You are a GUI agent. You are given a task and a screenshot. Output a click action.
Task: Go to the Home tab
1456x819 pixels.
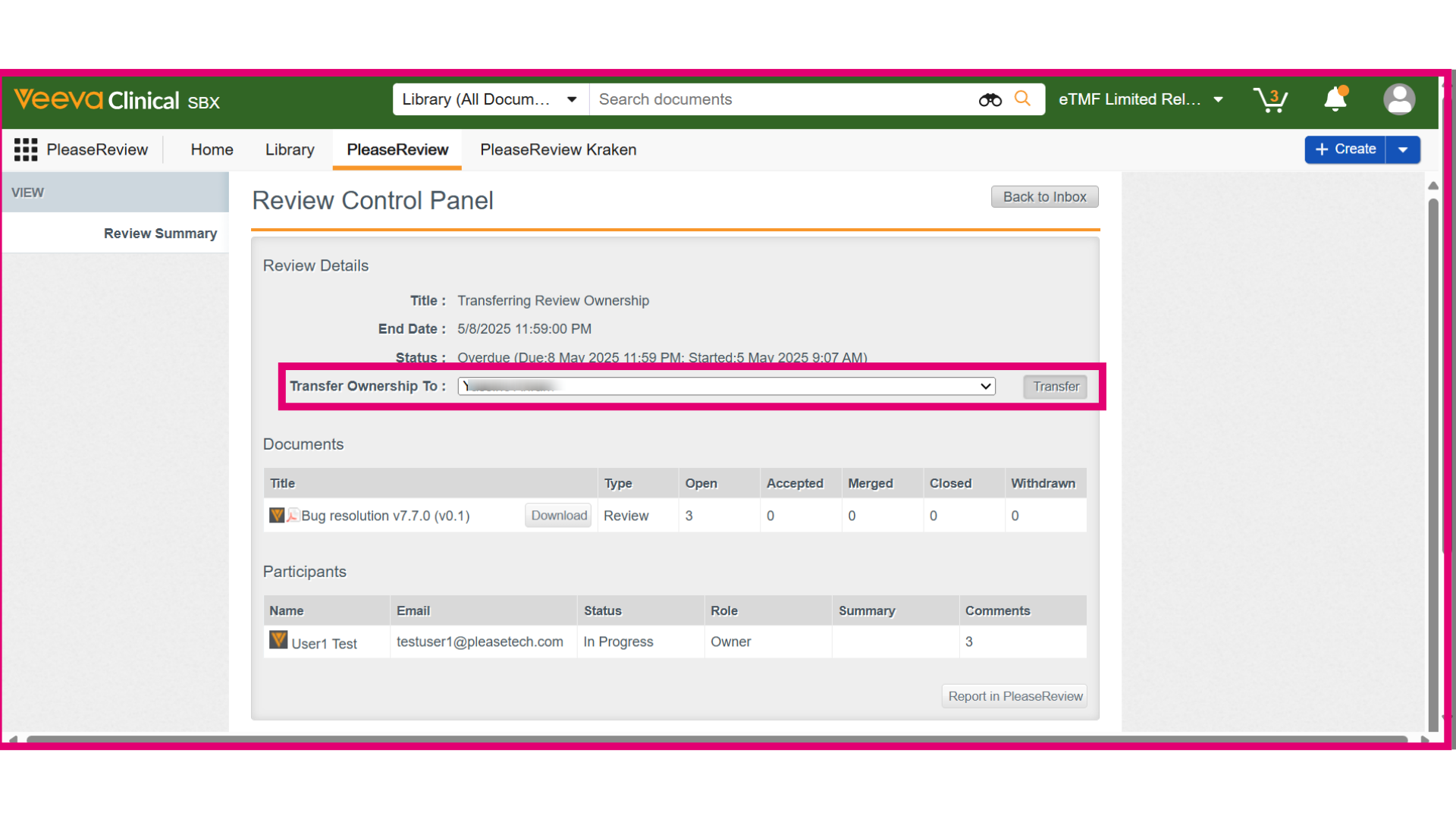[212, 149]
